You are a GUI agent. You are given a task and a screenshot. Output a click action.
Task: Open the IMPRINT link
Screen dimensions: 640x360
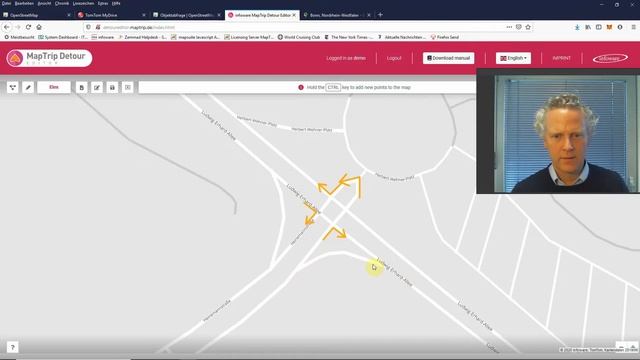[x=561, y=58]
